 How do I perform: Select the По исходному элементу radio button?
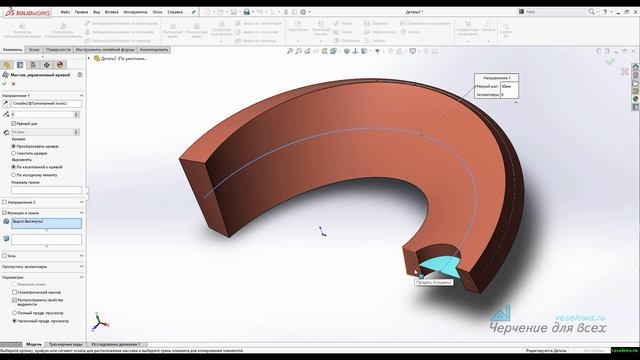tap(13, 175)
